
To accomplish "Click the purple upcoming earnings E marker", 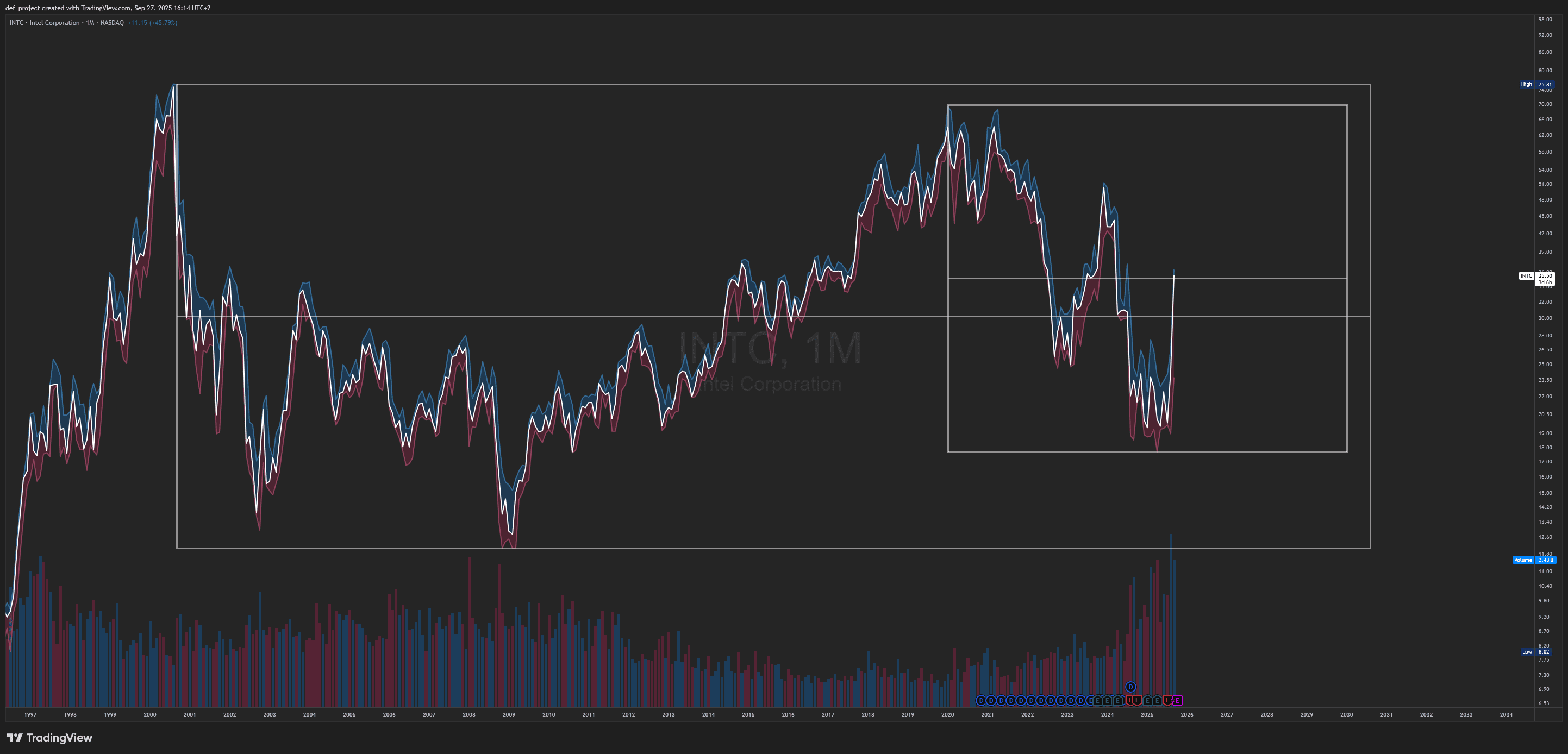I will tap(1177, 700).
